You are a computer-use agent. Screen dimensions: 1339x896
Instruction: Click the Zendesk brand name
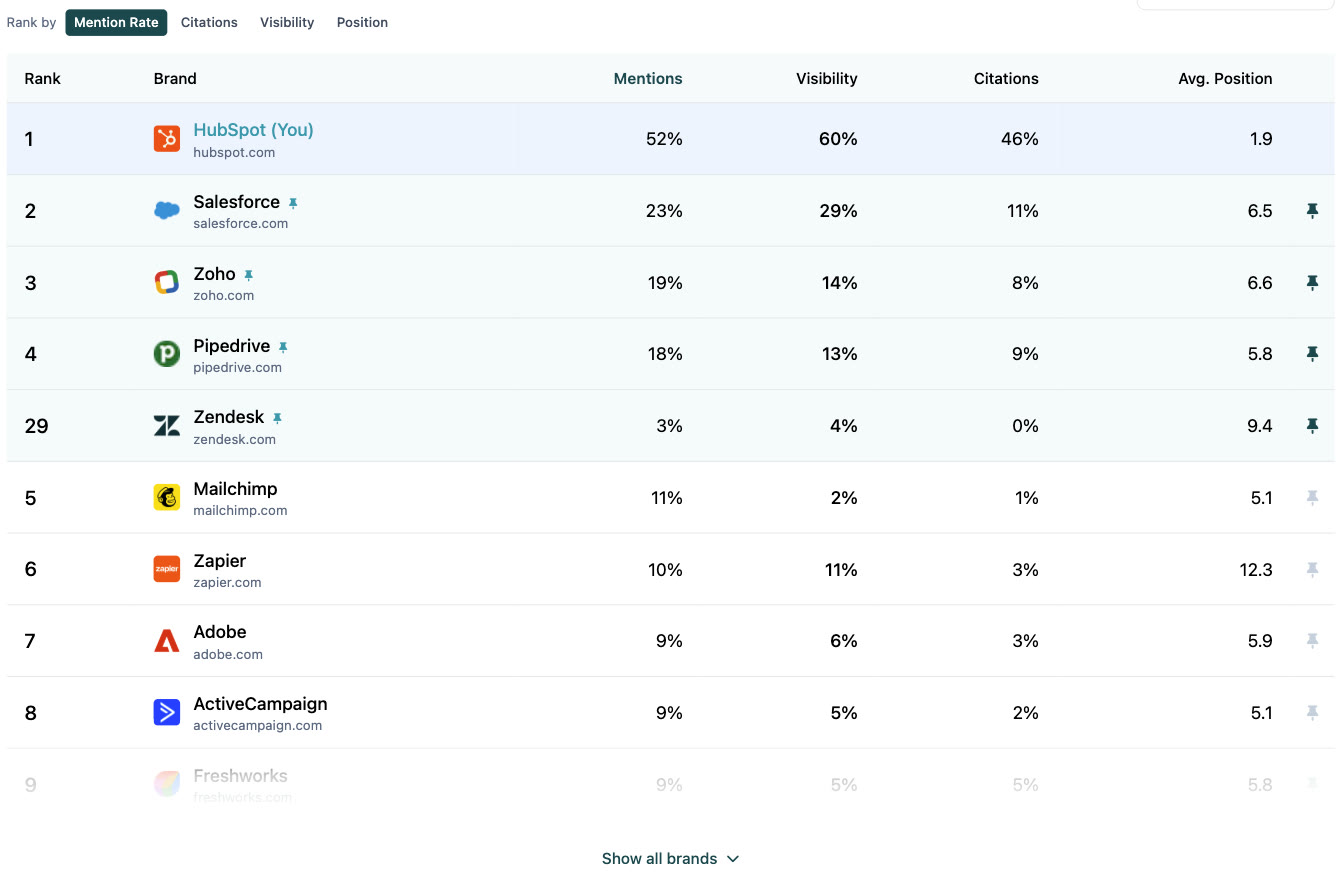(229, 417)
